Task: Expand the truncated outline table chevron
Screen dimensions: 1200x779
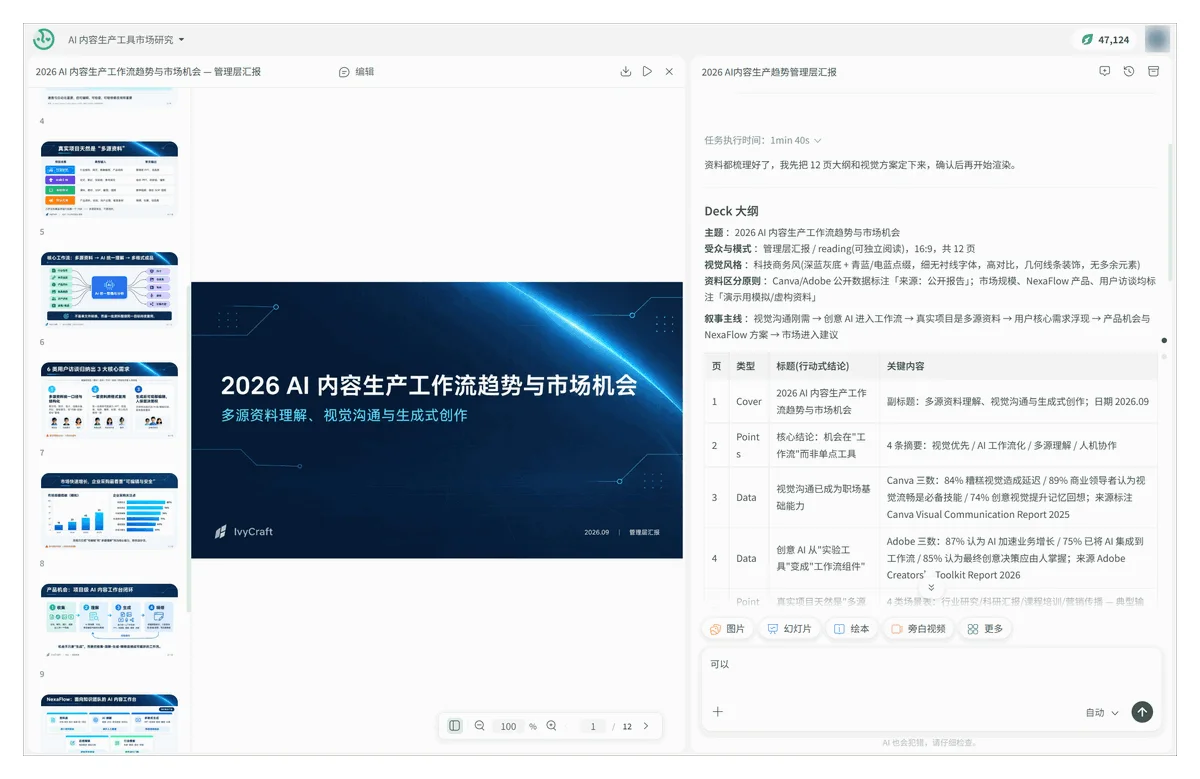Action: point(931,588)
